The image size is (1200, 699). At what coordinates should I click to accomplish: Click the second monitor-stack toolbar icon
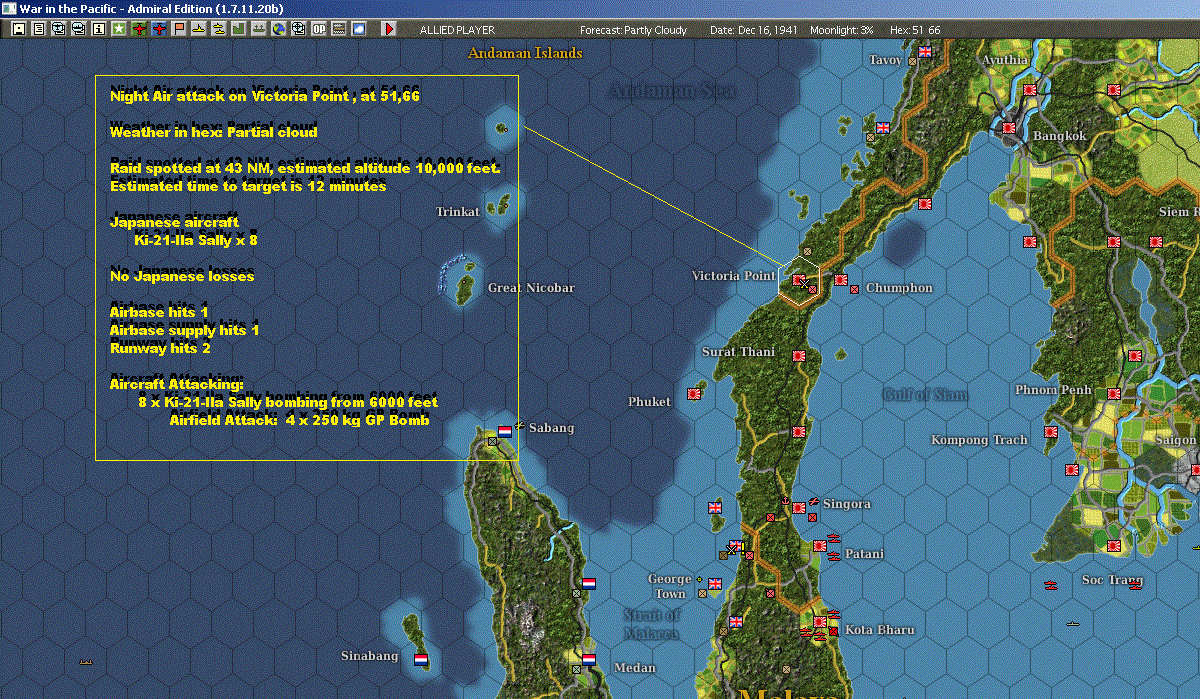click(79, 30)
